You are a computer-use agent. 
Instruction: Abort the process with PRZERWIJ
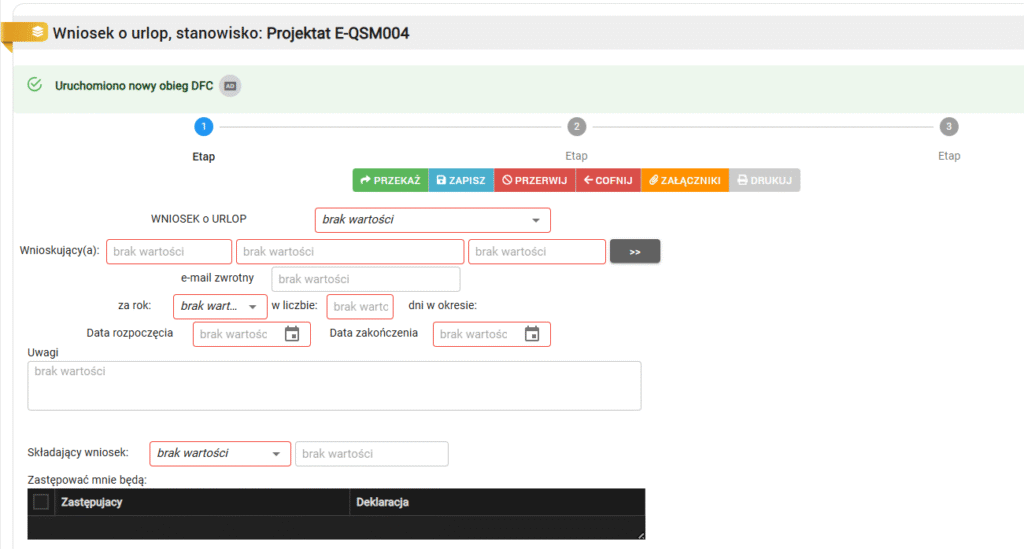[x=534, y=180]
